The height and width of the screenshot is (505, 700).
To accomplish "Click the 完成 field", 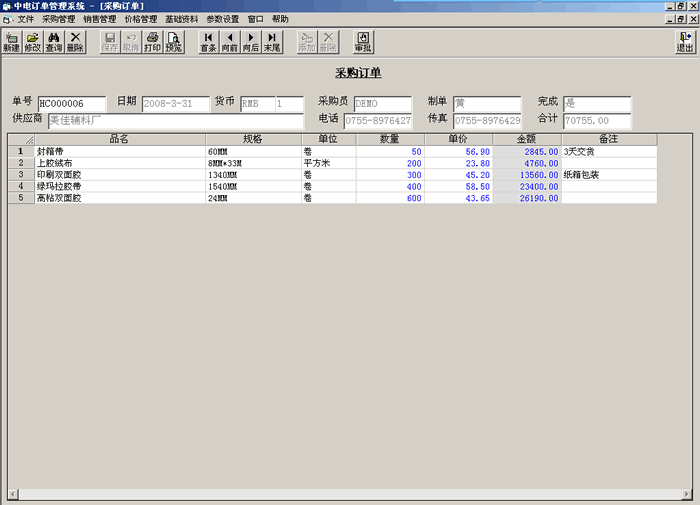I will 597,104.
